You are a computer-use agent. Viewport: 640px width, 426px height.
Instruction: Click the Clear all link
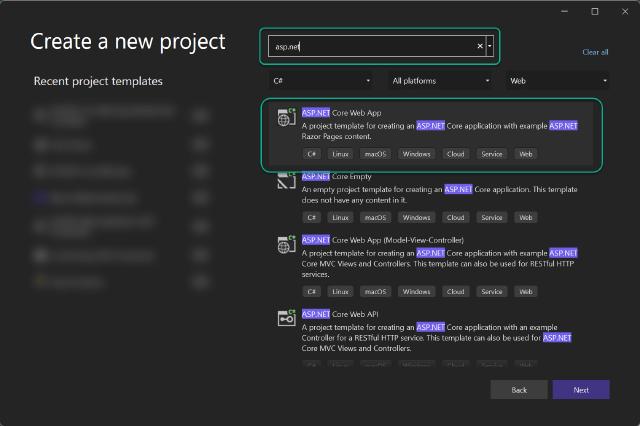click(595, 52)
